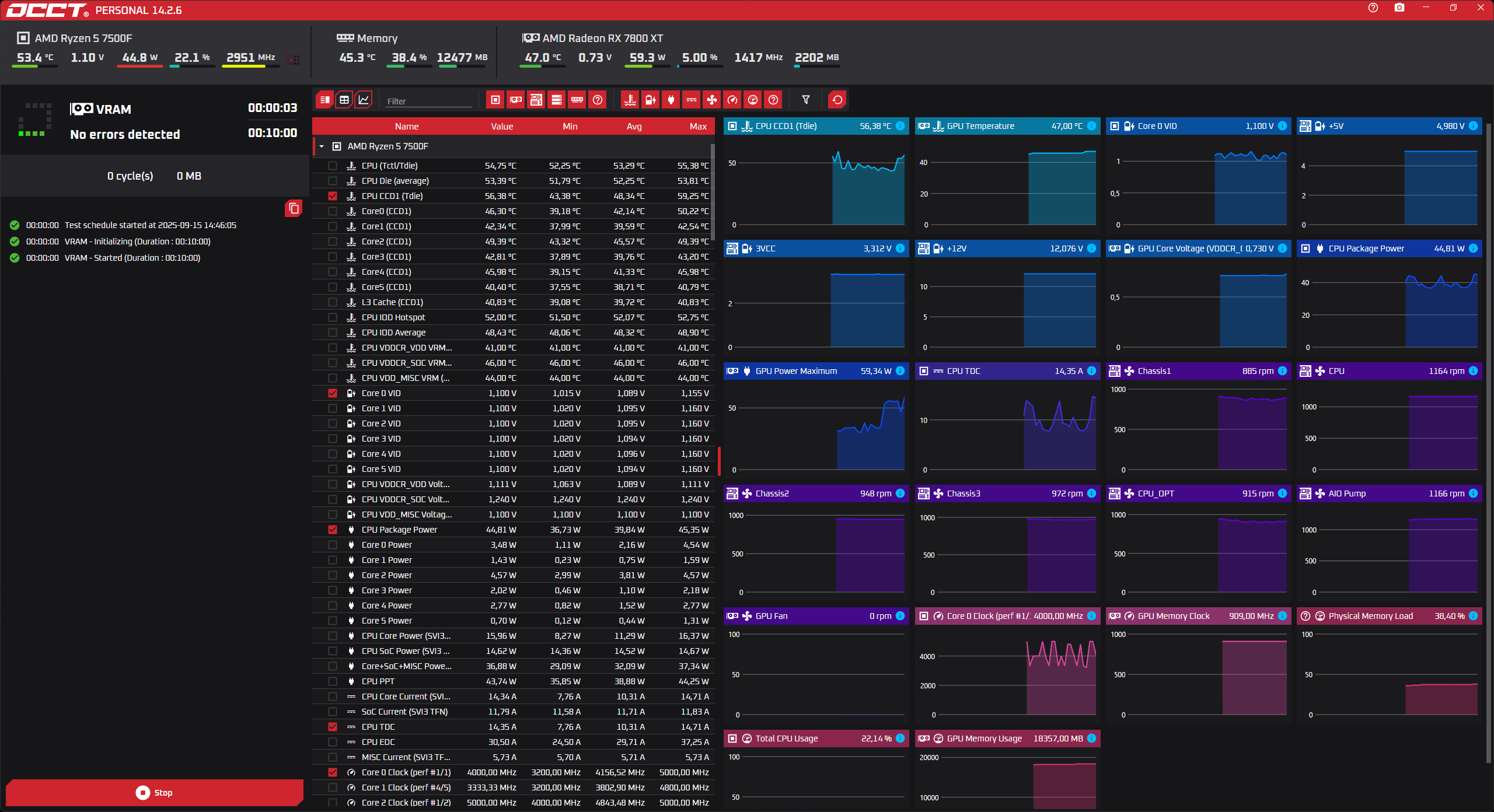
Task: Toggle the GPU device filter icon
Action: click(516, 100)
